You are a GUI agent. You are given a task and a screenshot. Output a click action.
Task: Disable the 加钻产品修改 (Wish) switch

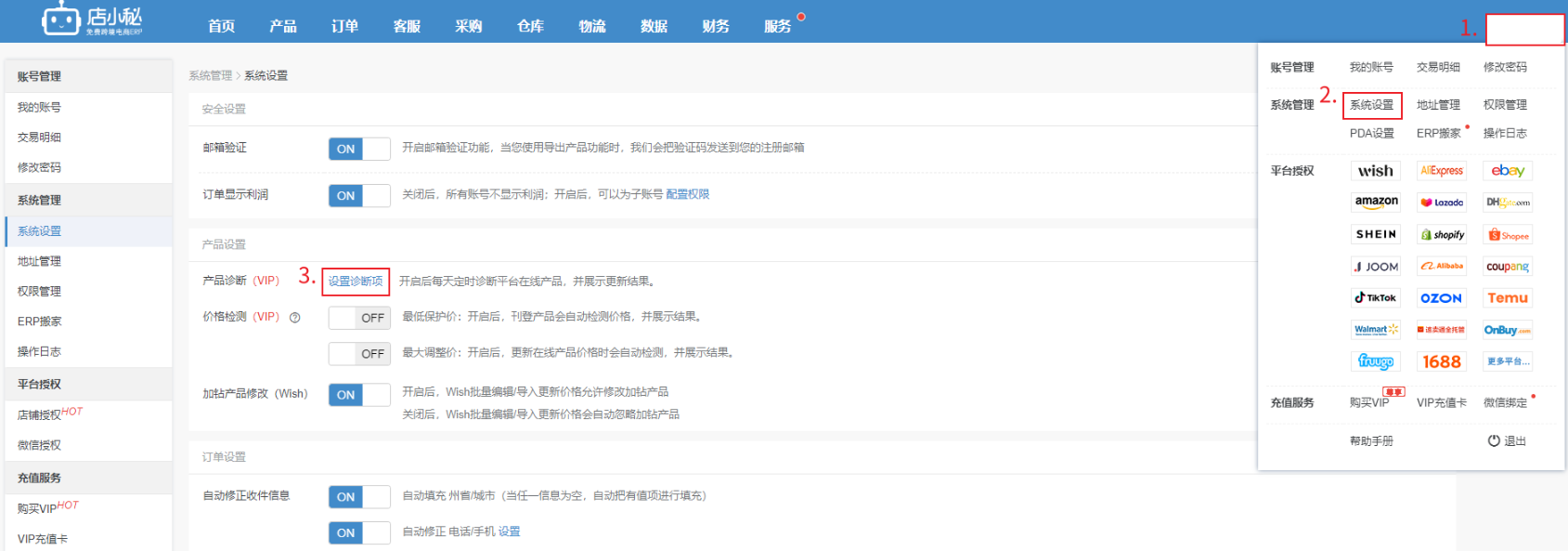[x=358, y=395]
